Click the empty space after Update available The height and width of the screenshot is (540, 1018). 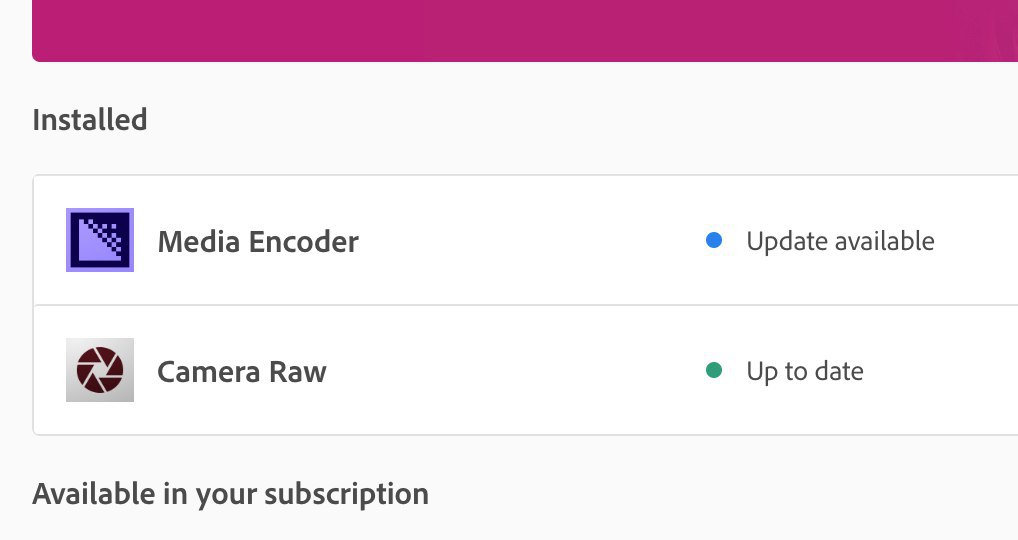pyautogui.click(x=976, y=241)
